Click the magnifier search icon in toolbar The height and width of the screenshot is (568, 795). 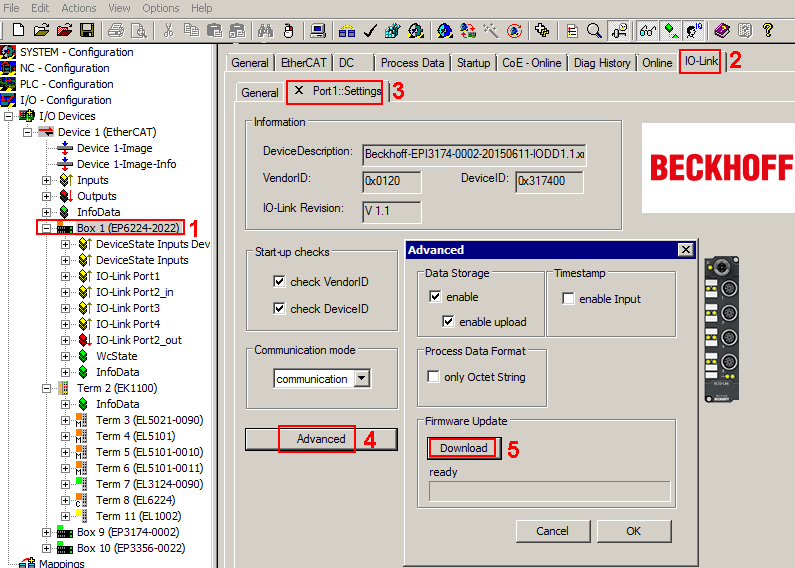594,30
